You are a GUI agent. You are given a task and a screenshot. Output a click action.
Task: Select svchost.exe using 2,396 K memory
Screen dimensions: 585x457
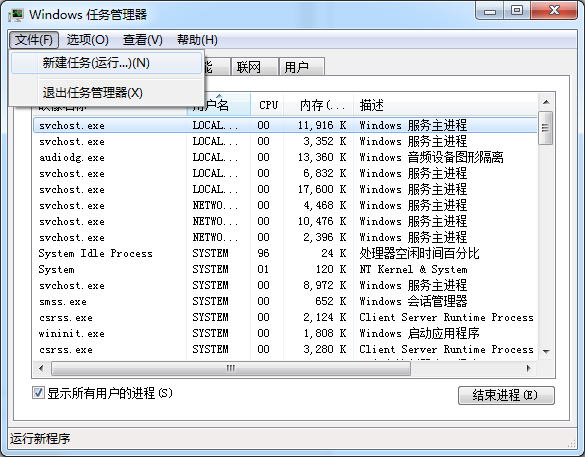pos(285,237)
